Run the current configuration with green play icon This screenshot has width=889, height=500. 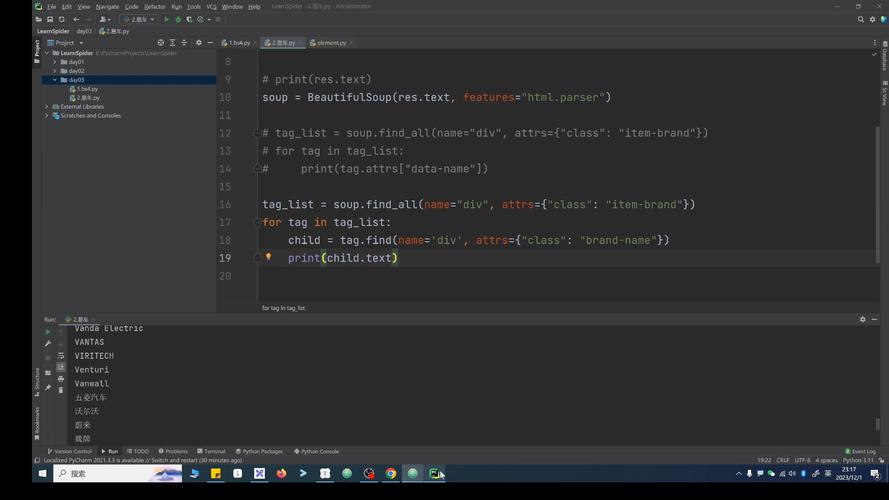[166, 19]
